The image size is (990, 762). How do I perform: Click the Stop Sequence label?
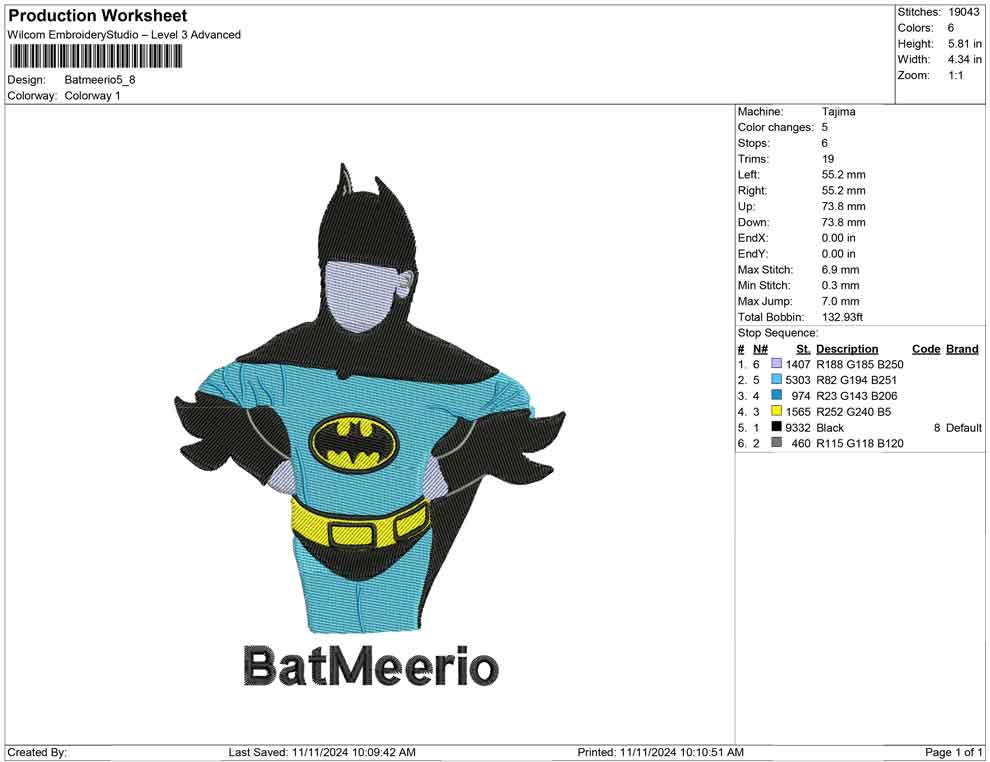pos(778,333)
